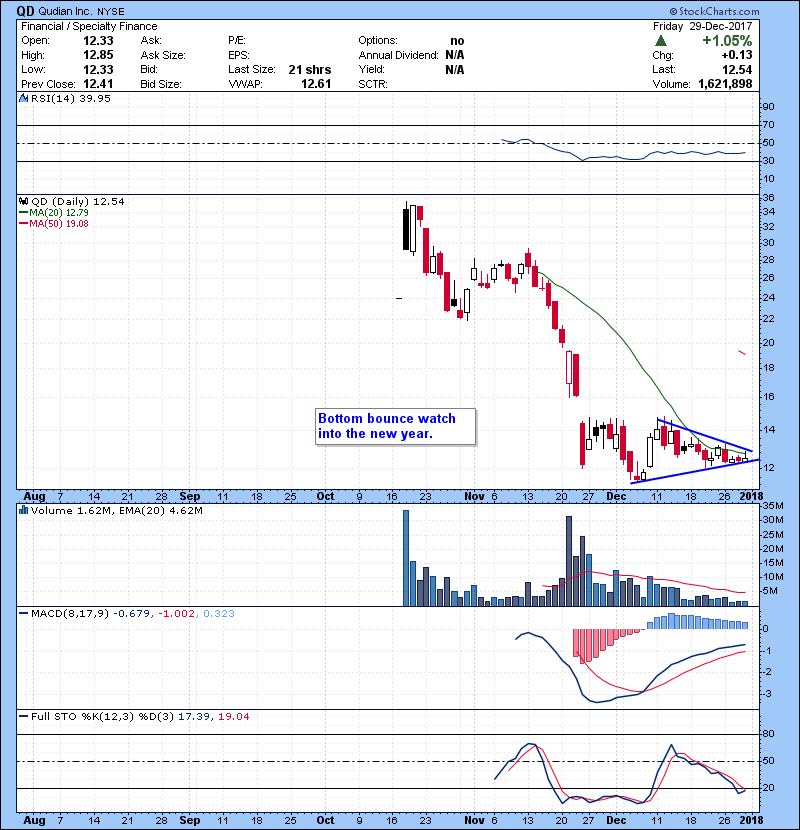Click the +1.05% percent change
This screenshot has width=800, height=830.
[727, 41]
